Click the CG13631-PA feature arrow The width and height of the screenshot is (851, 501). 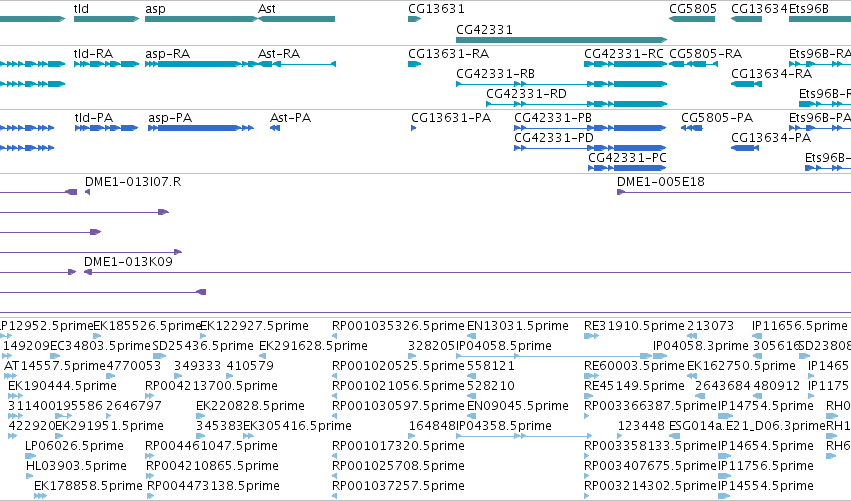414,128
